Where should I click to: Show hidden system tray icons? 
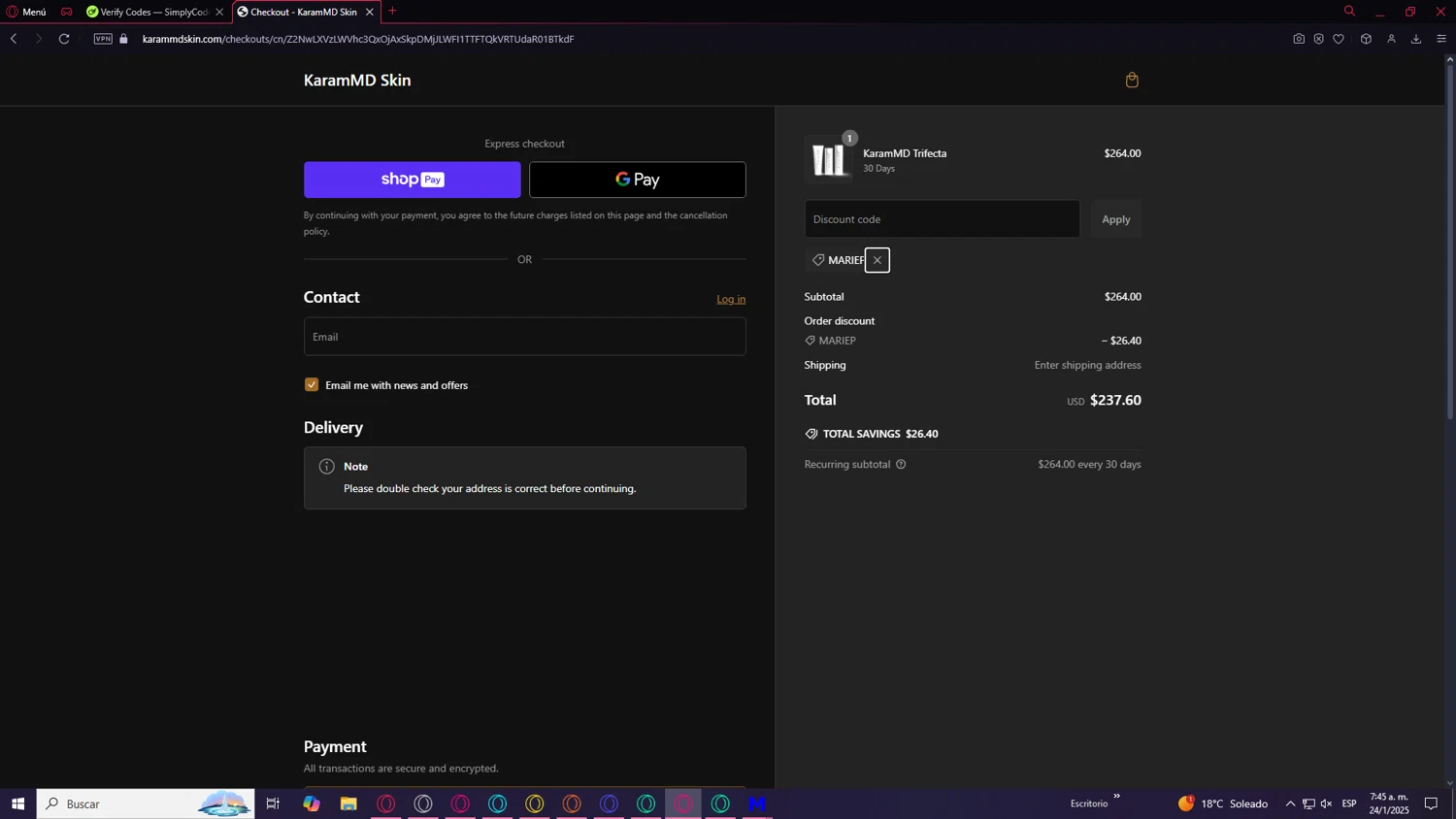point(1290,803)
